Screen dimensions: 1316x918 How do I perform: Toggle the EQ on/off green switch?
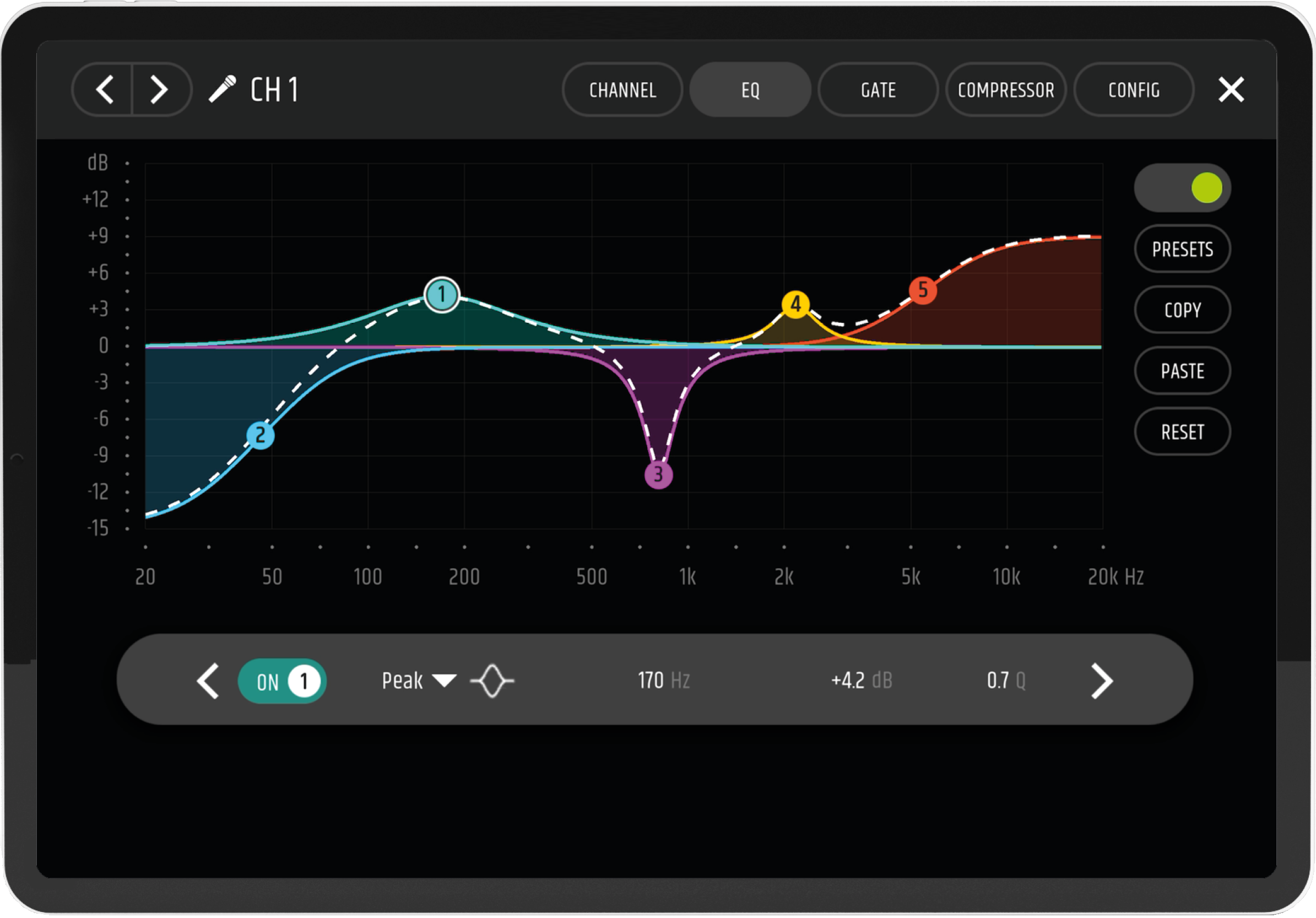(1183, 188)
